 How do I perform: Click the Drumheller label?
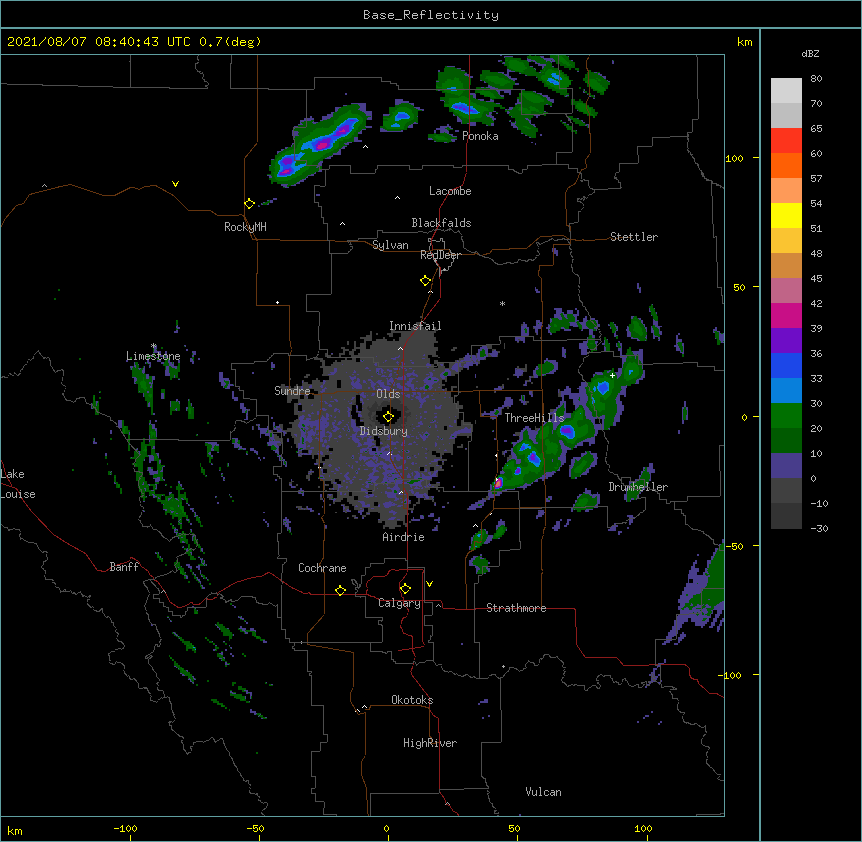tap(638, 487)
